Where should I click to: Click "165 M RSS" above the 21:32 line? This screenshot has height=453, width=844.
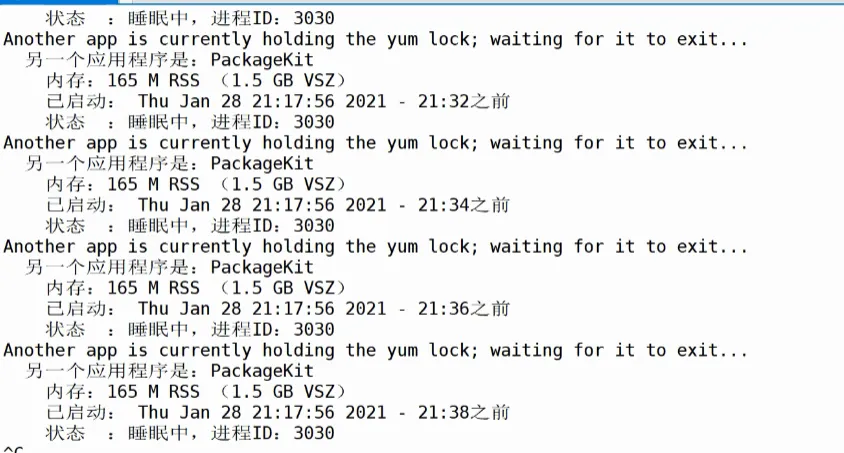click(x=153, y=80)
